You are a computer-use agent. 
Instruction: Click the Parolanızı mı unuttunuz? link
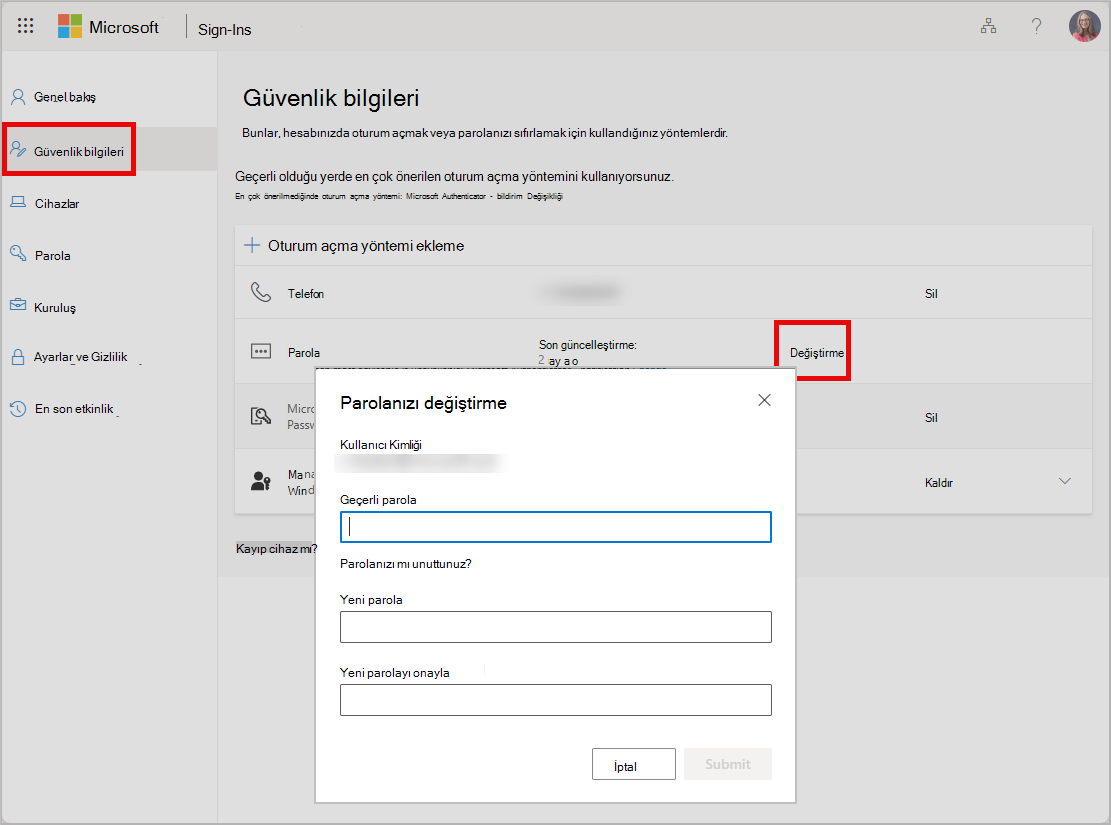[405, 563]
